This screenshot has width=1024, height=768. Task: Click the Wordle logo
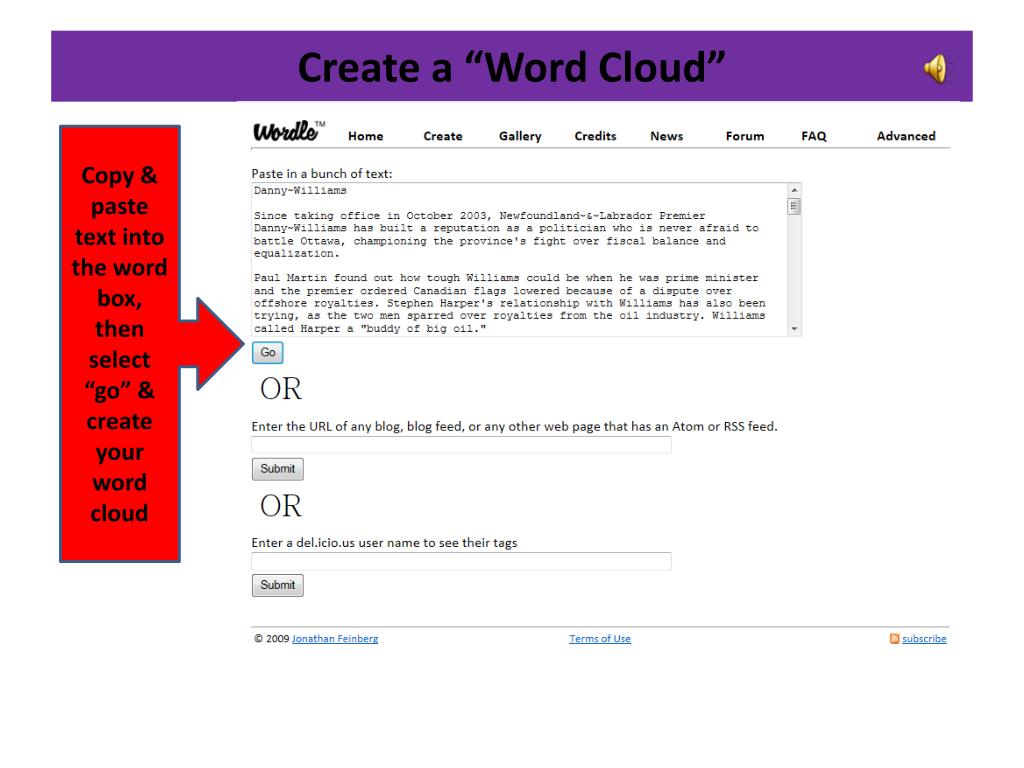tap(288, 131)
